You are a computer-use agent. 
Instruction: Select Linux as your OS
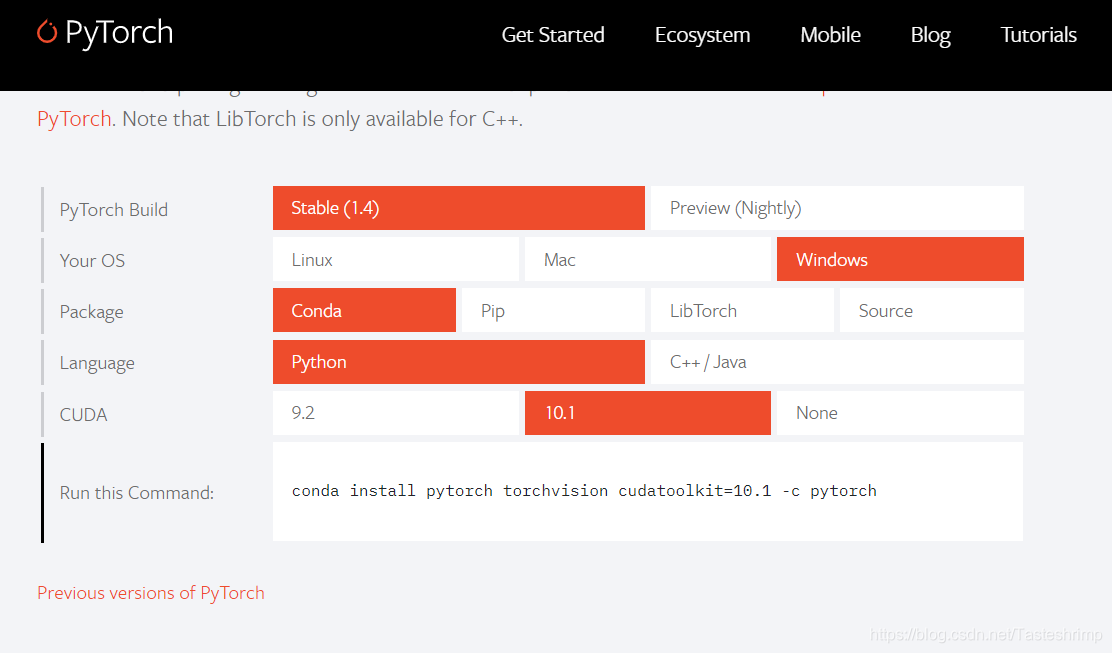tap(396, 259)
